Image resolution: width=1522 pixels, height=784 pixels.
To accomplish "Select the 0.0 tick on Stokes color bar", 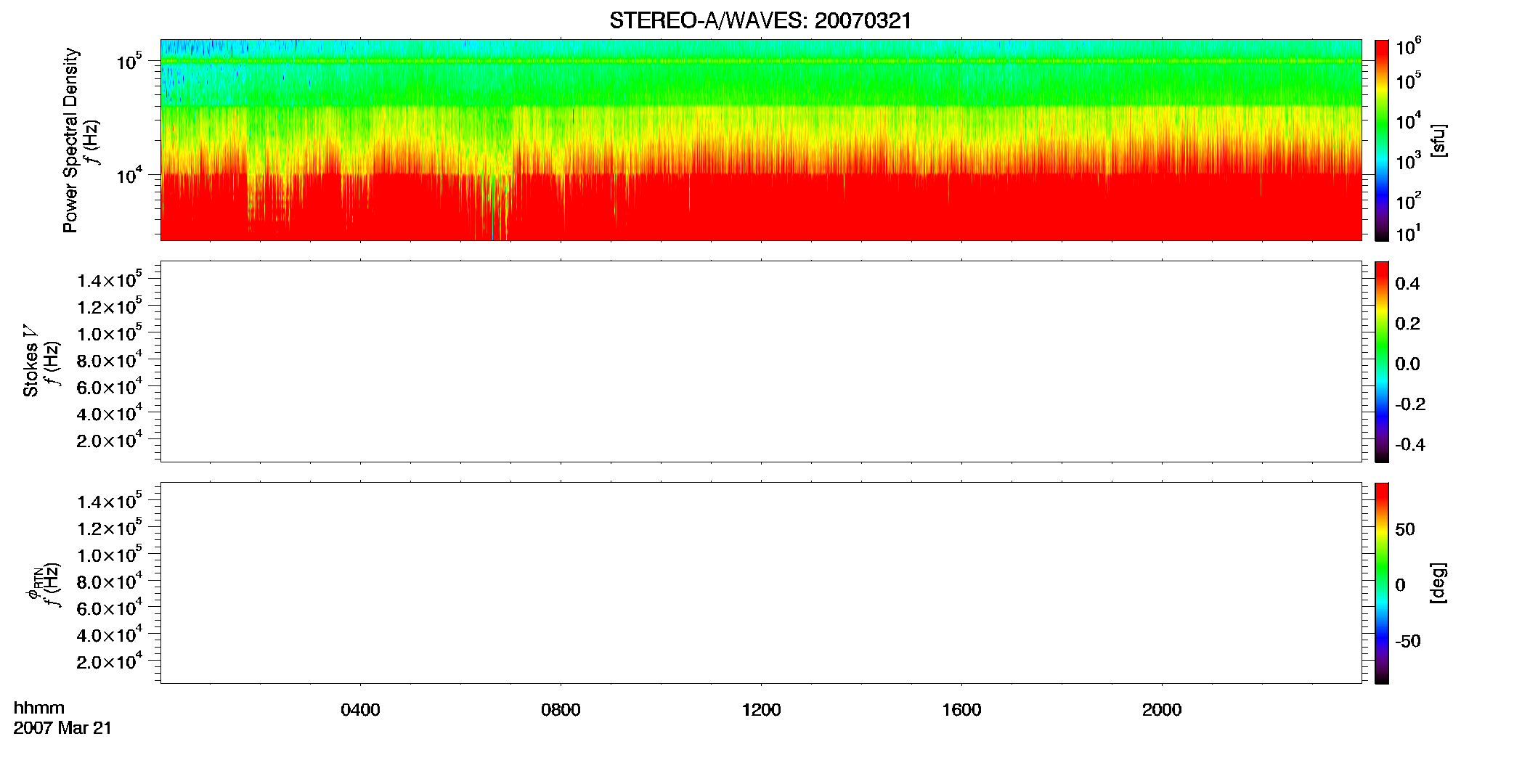I will point(1407,364).
